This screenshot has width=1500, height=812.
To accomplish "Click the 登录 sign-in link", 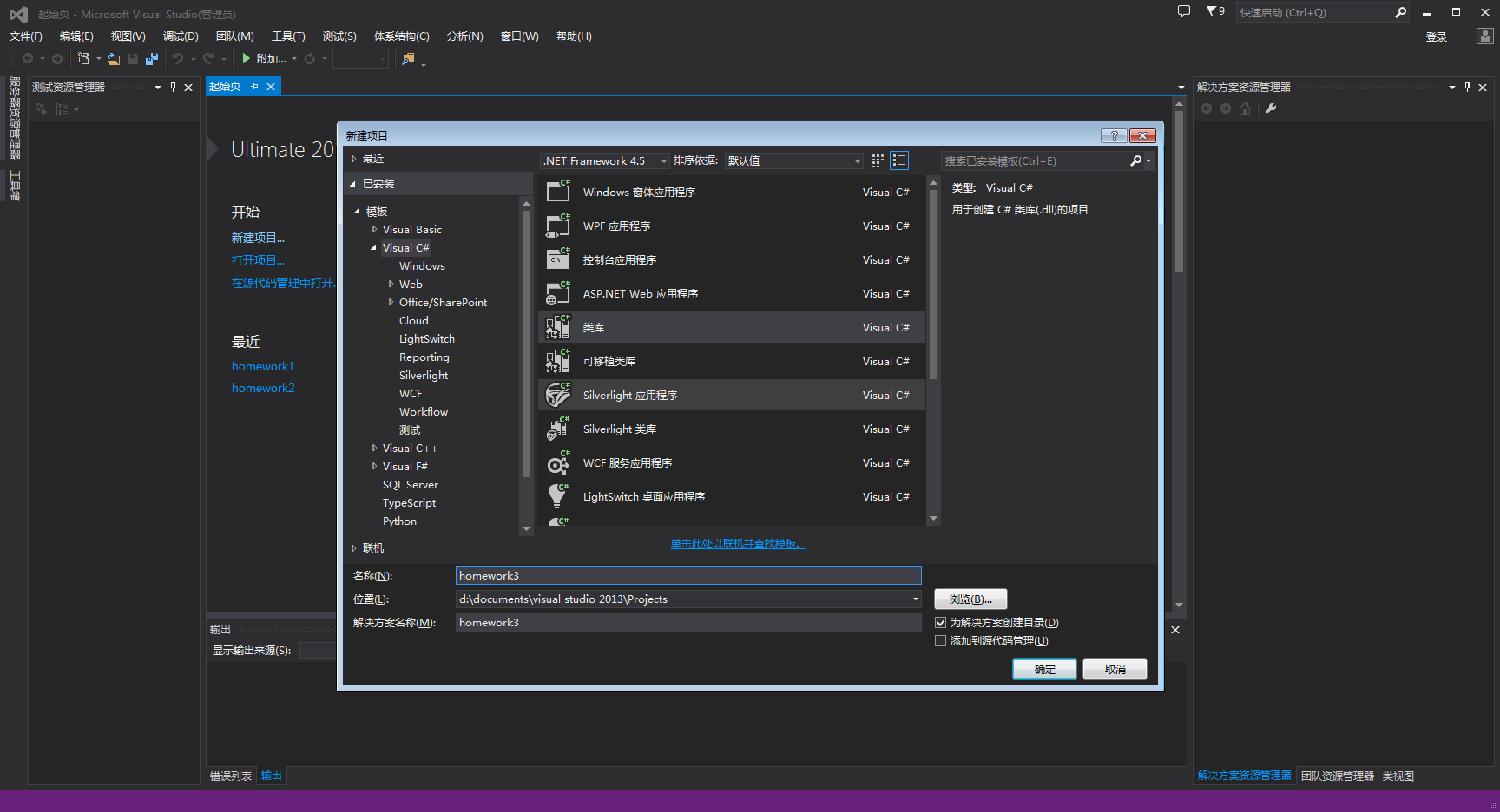I will (1437, 37).
